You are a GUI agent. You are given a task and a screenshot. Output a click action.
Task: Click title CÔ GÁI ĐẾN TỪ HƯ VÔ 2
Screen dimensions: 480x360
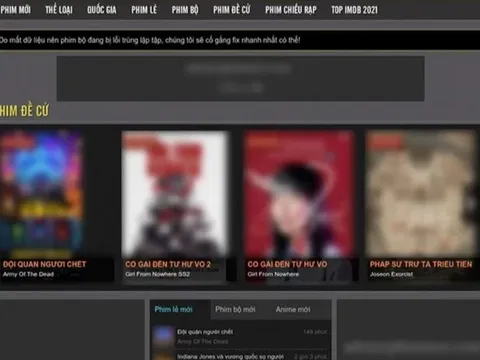point(168,264)
